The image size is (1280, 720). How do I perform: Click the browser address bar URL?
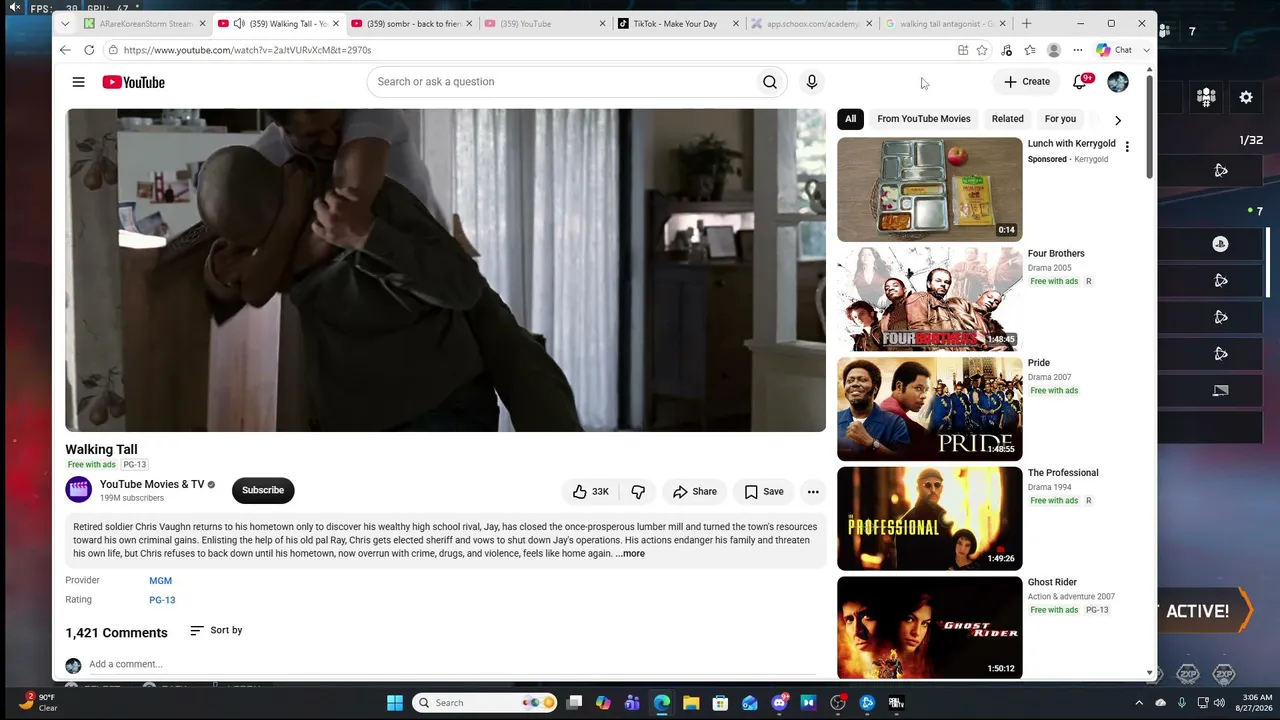(x=248, y=50)
